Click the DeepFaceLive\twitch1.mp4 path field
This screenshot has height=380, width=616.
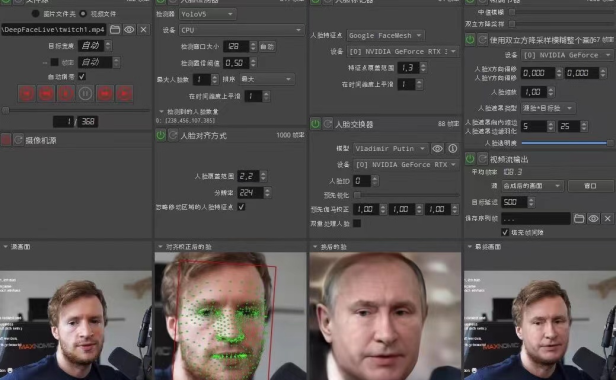coord(54,29)
